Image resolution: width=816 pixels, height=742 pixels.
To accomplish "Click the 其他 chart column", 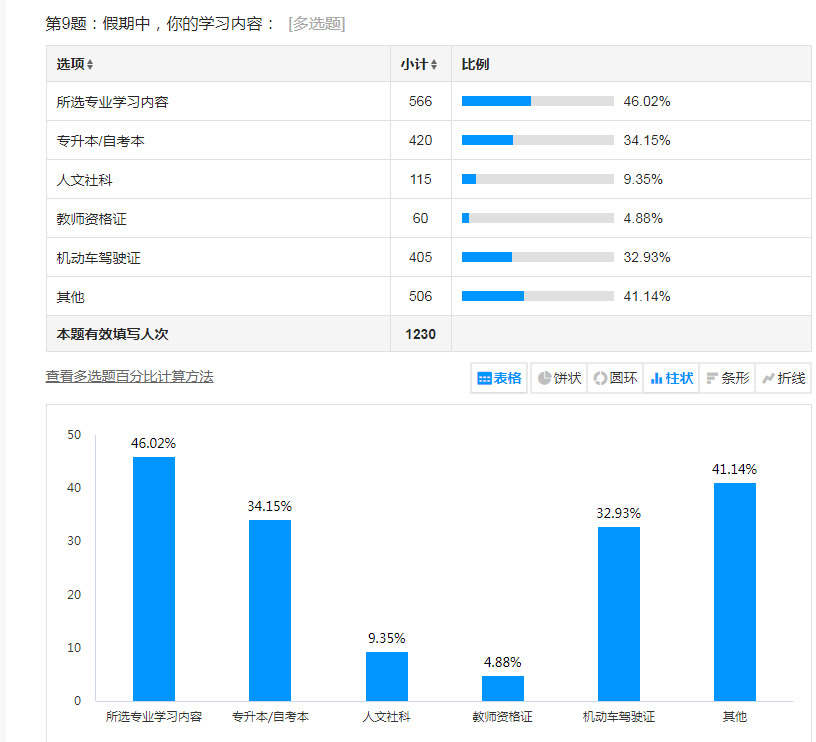I will point(735,591).
